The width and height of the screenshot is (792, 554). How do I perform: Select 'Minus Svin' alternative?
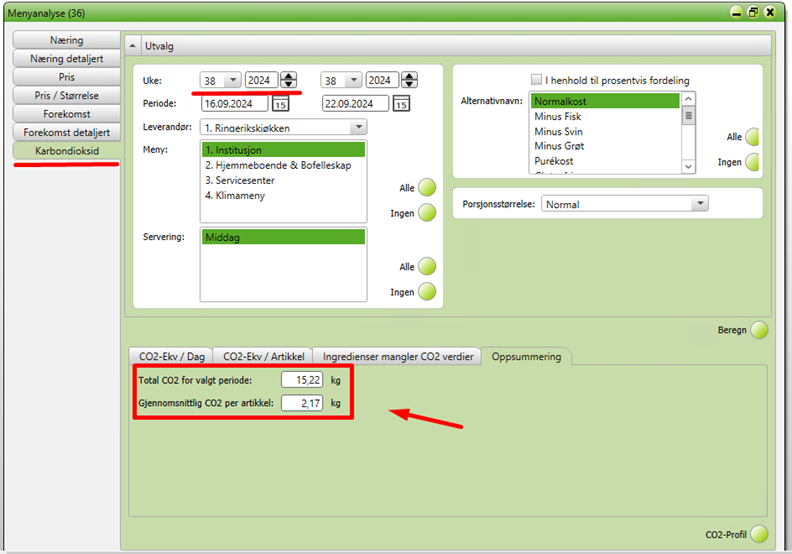pyautogui.click(x=605, y=131)
